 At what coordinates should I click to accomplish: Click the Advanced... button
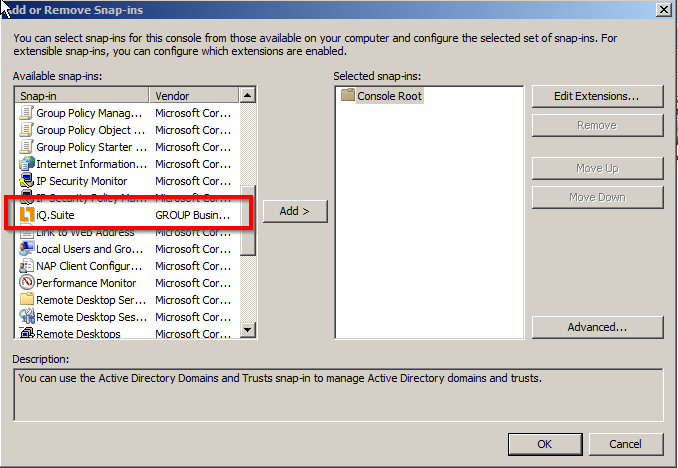tap(597, 327)
